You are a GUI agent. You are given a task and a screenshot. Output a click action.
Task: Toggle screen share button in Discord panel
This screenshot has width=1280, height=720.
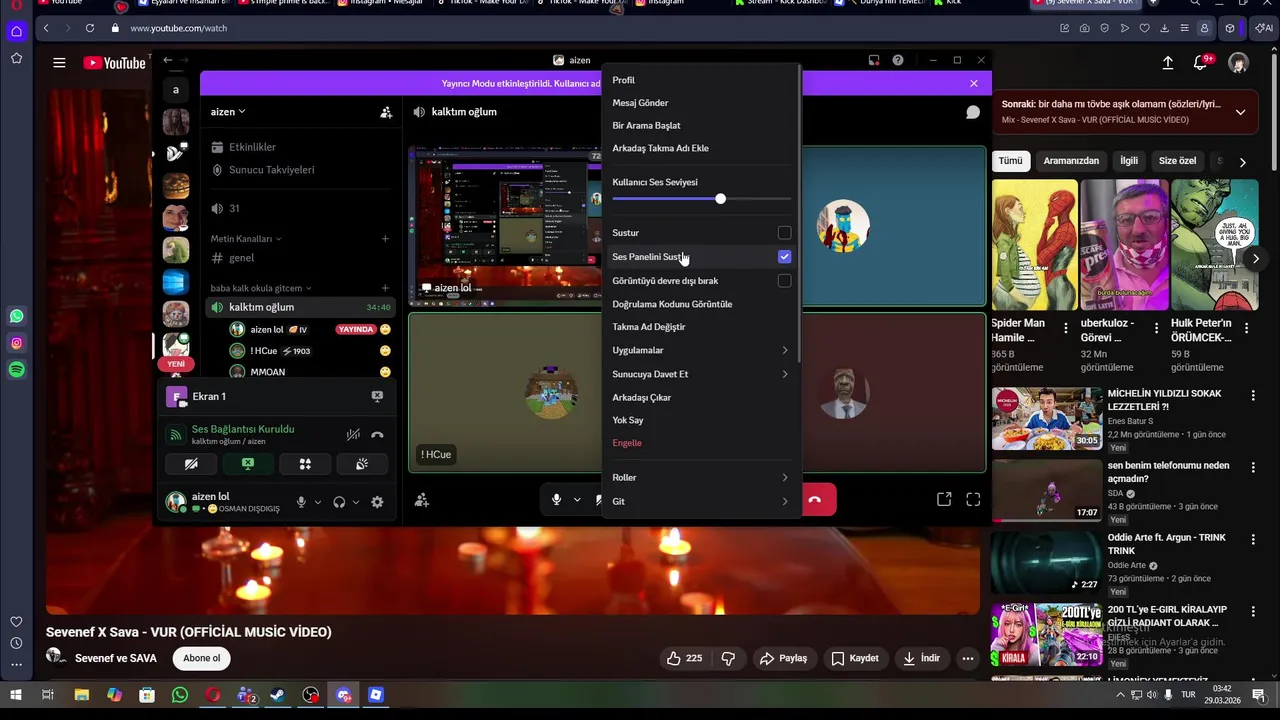point(248,464)
